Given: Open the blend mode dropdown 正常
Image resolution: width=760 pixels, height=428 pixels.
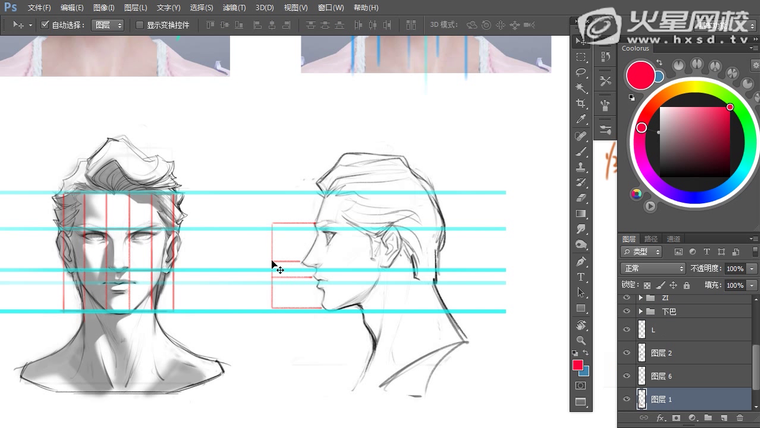Looking at the screenshot, I should 652,269.
